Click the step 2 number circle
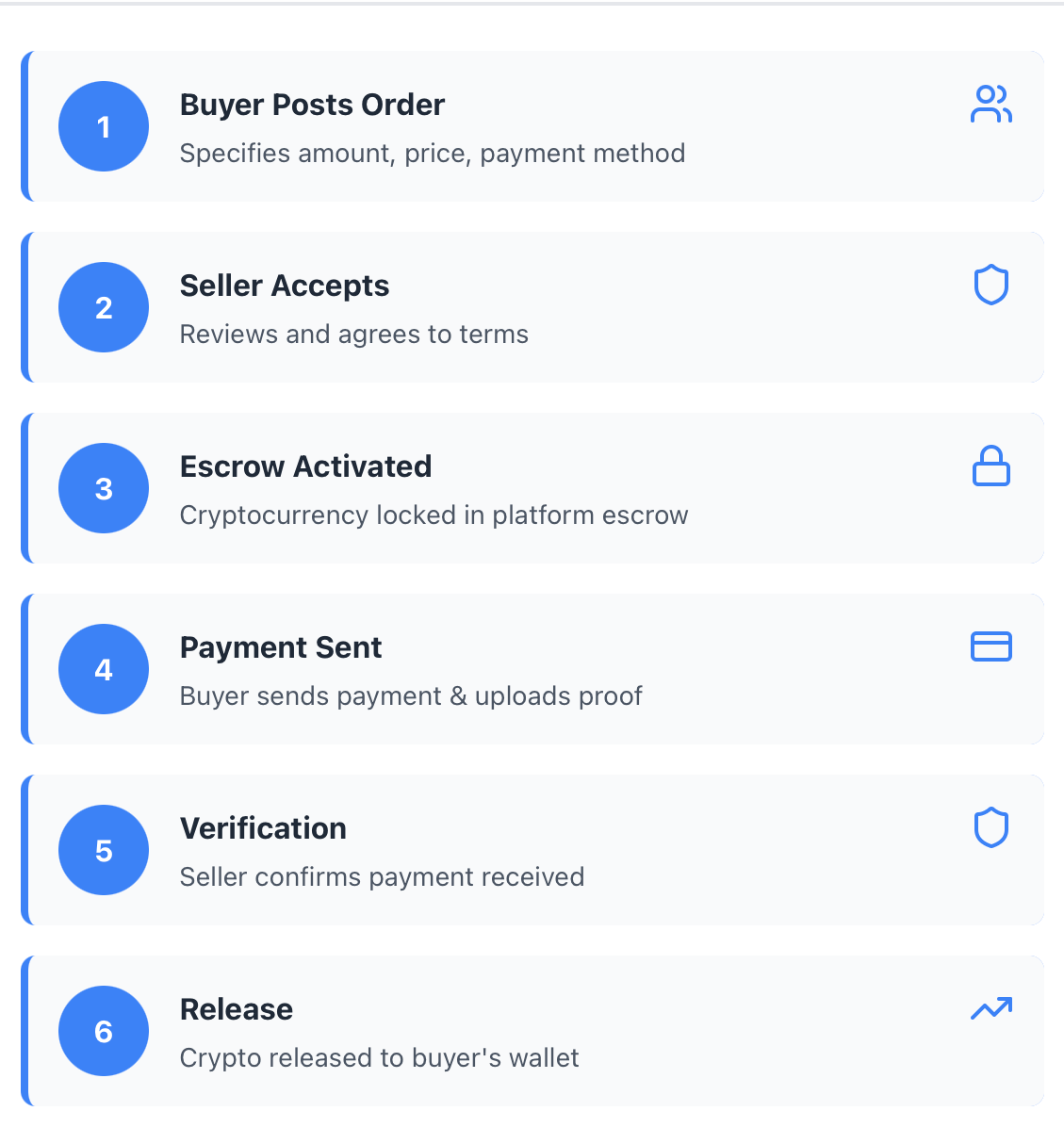This screenshot has width=1064, height=1144. click(104, 307)
